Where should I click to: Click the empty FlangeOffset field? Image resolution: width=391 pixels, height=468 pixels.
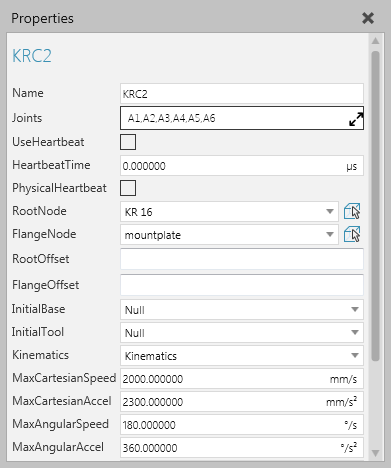pyautogui.click(x=242, y=285)
